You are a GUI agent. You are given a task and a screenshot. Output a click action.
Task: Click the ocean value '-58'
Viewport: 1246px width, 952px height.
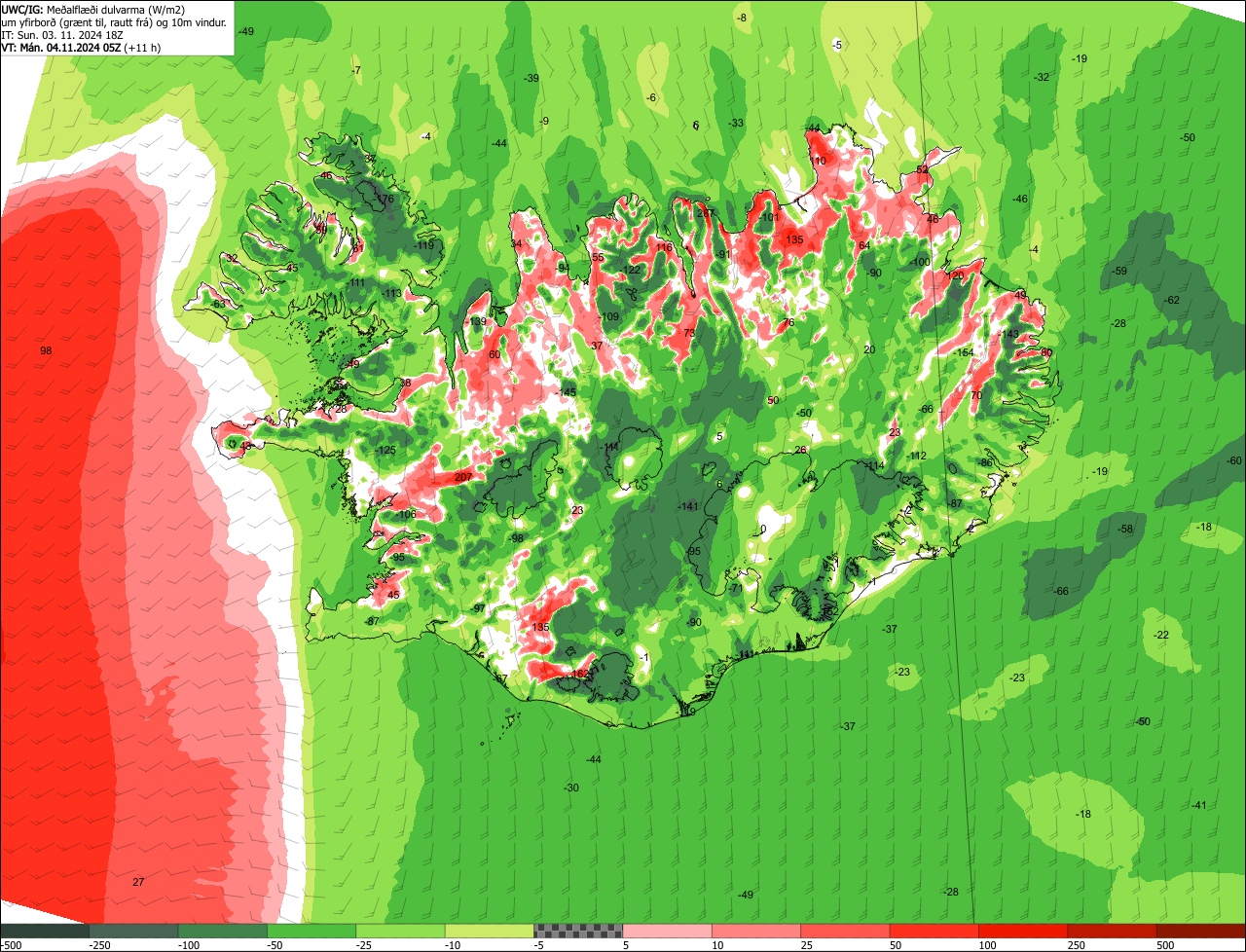point(1126,529)
